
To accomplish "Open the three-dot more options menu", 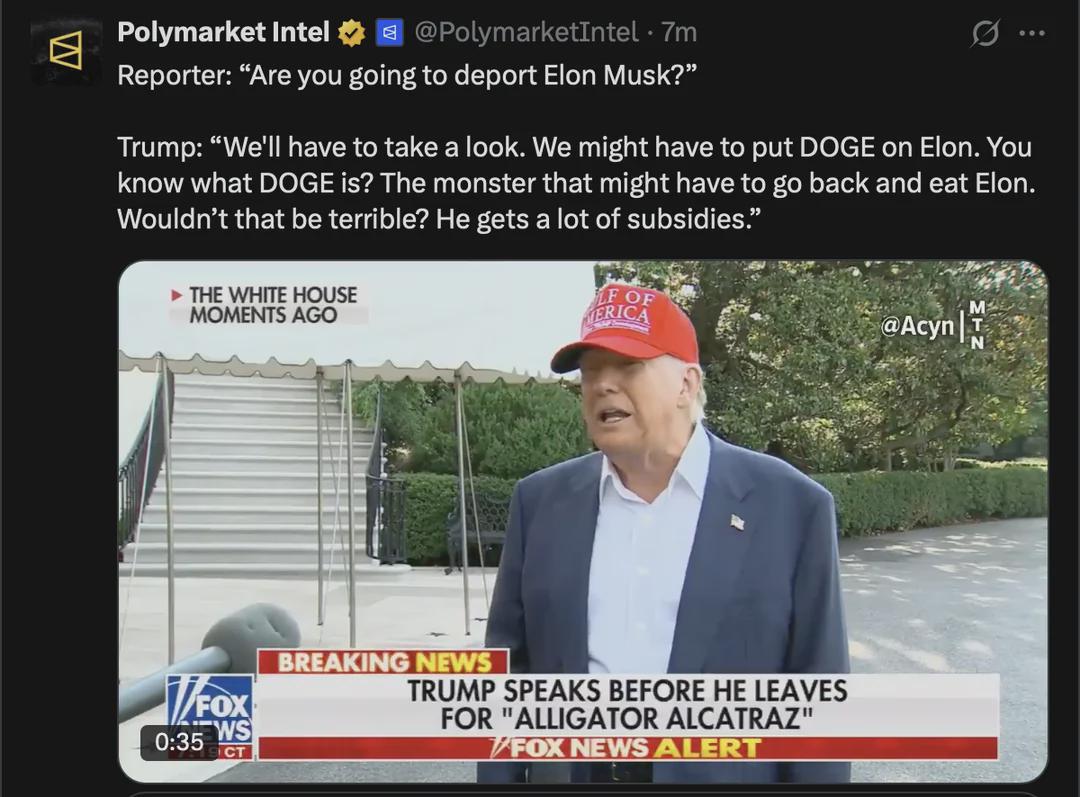I will tap(1032, 33).
